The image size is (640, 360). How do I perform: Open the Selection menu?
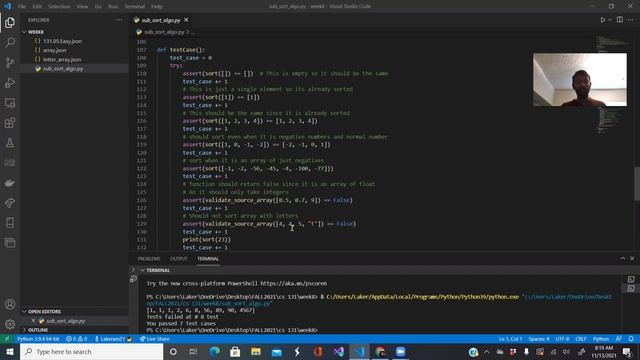click(59, 7)
